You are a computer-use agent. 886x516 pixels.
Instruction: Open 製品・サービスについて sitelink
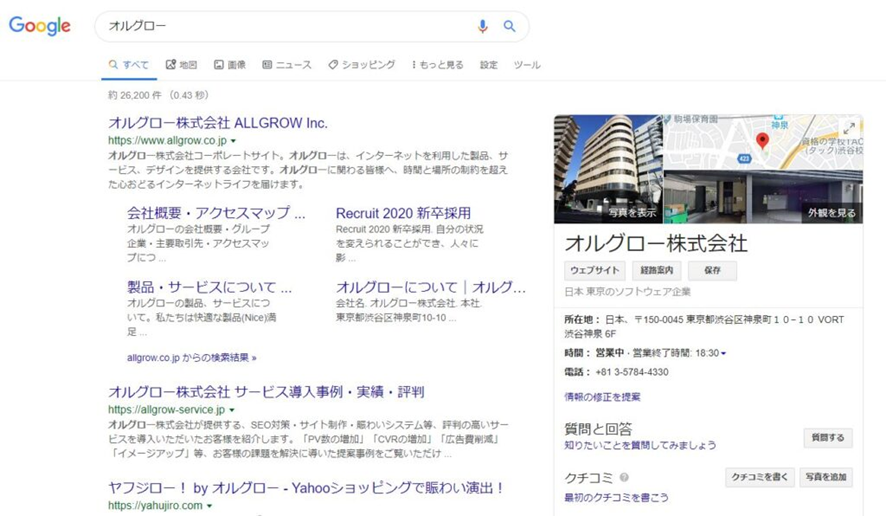pyautogui.click(x=209, y=287)
